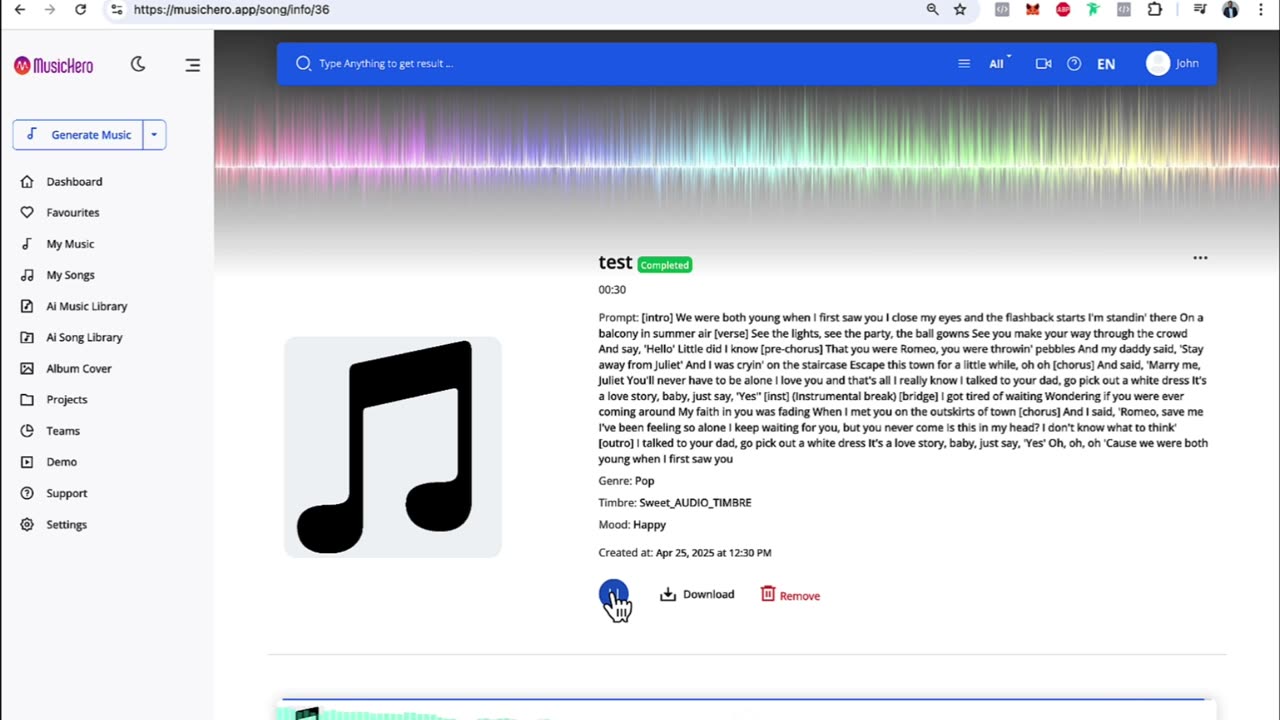The width and height of the screenshot is (1280, 720).
Task: Go back to the previous browser page
Action: (19, 9)
